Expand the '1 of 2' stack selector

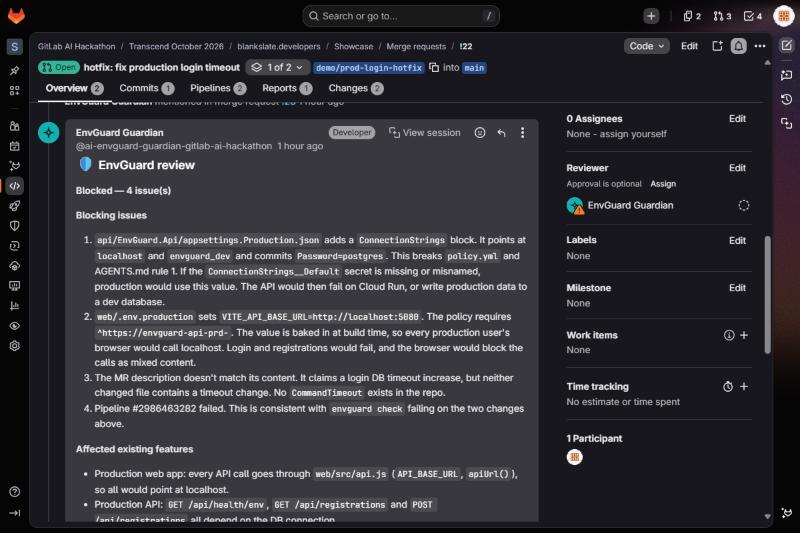tap(277, 67)
